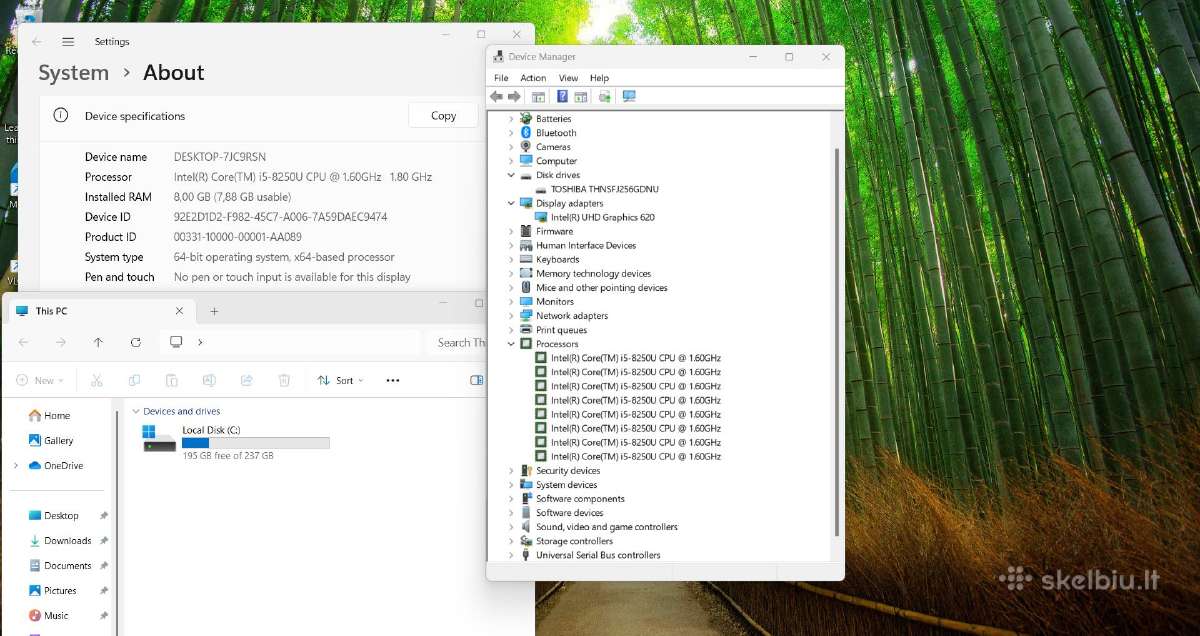Click back arrow in Settings window
Image resolution: width=1200 pixels, height=636 pixels.
(37, 42)
